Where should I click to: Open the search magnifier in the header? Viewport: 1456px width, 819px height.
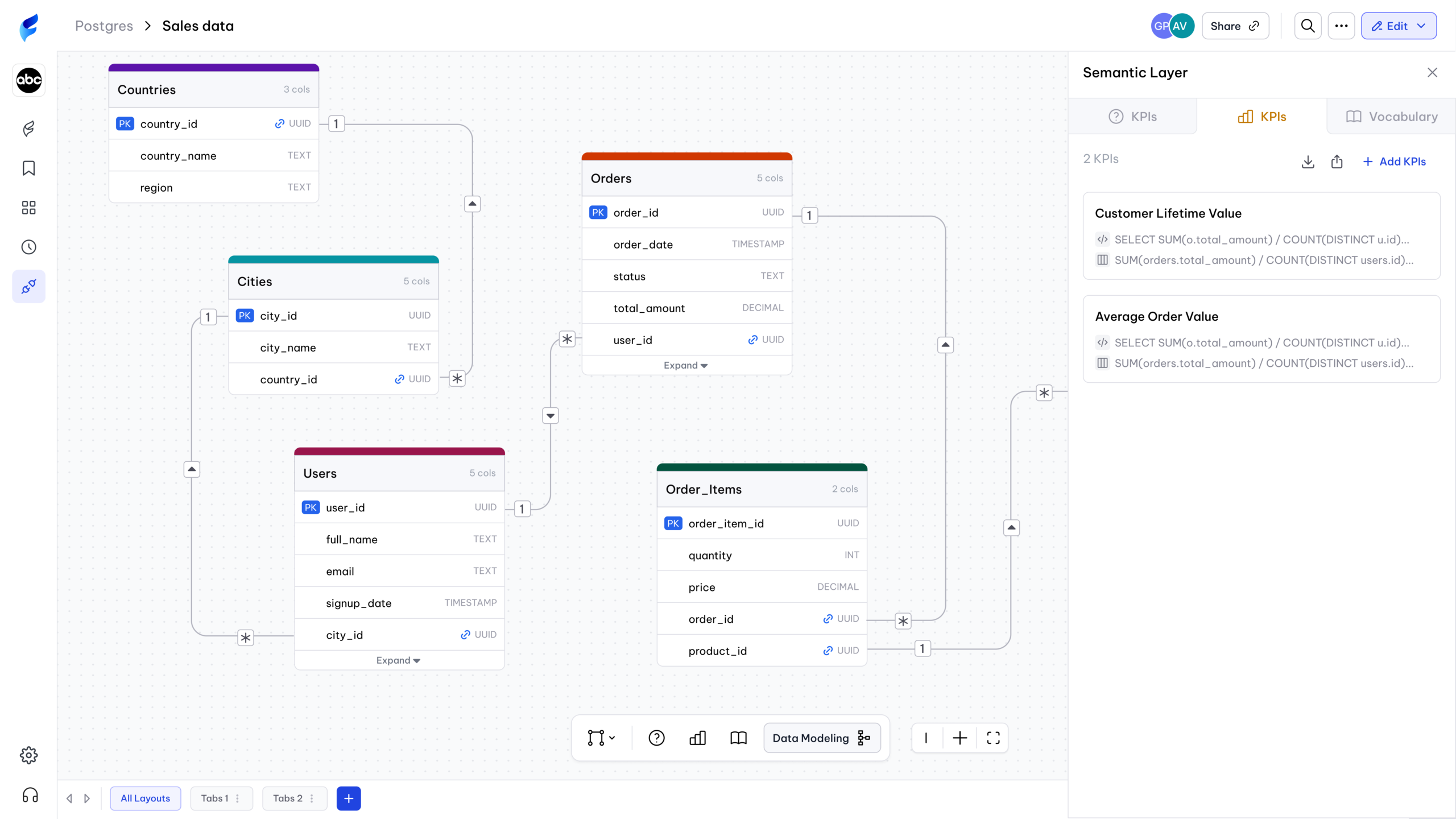[1308, 26]
